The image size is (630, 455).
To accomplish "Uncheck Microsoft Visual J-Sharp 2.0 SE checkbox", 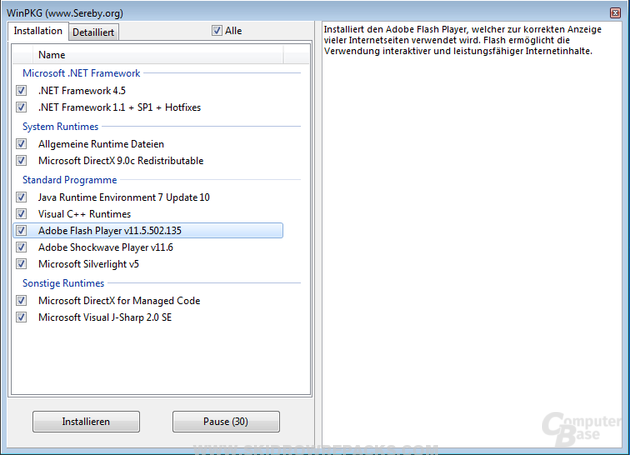I will [x=22, y=318].
